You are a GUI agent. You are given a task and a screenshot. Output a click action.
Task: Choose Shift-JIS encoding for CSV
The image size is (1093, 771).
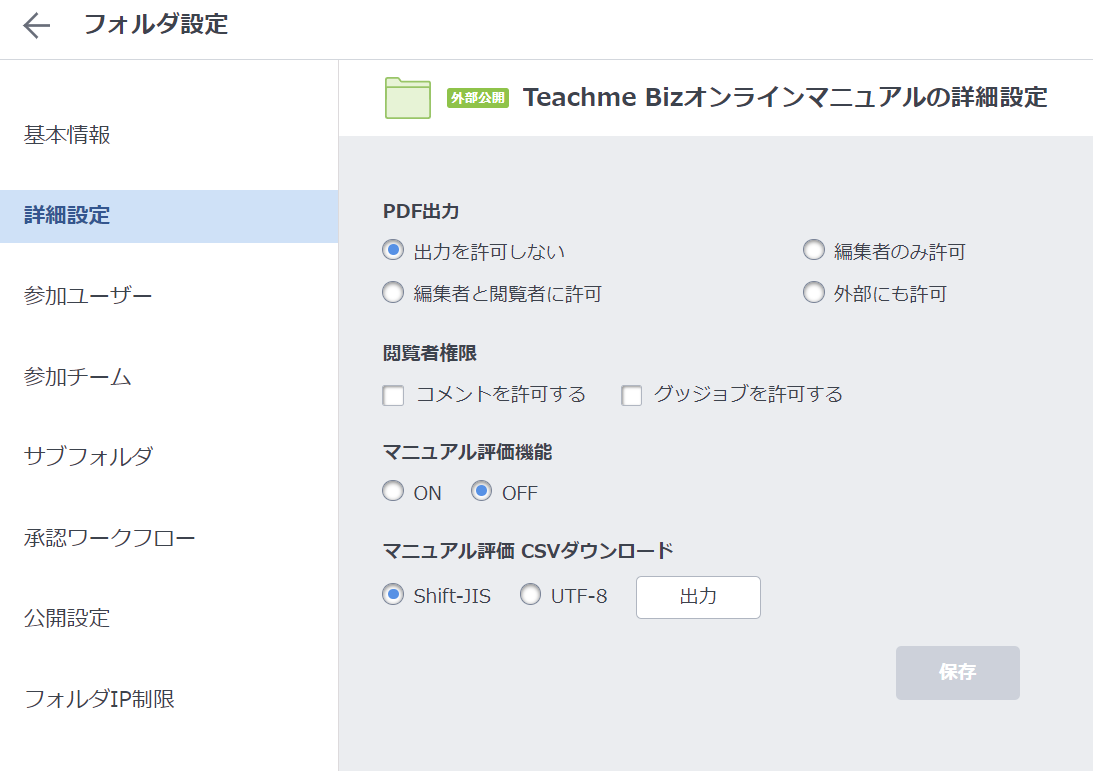394,596
